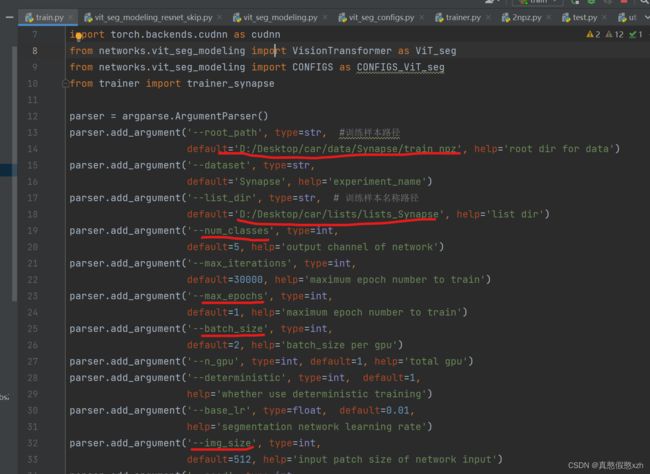Collapse the imports fold marker at line 10

(x=65, y=84)
